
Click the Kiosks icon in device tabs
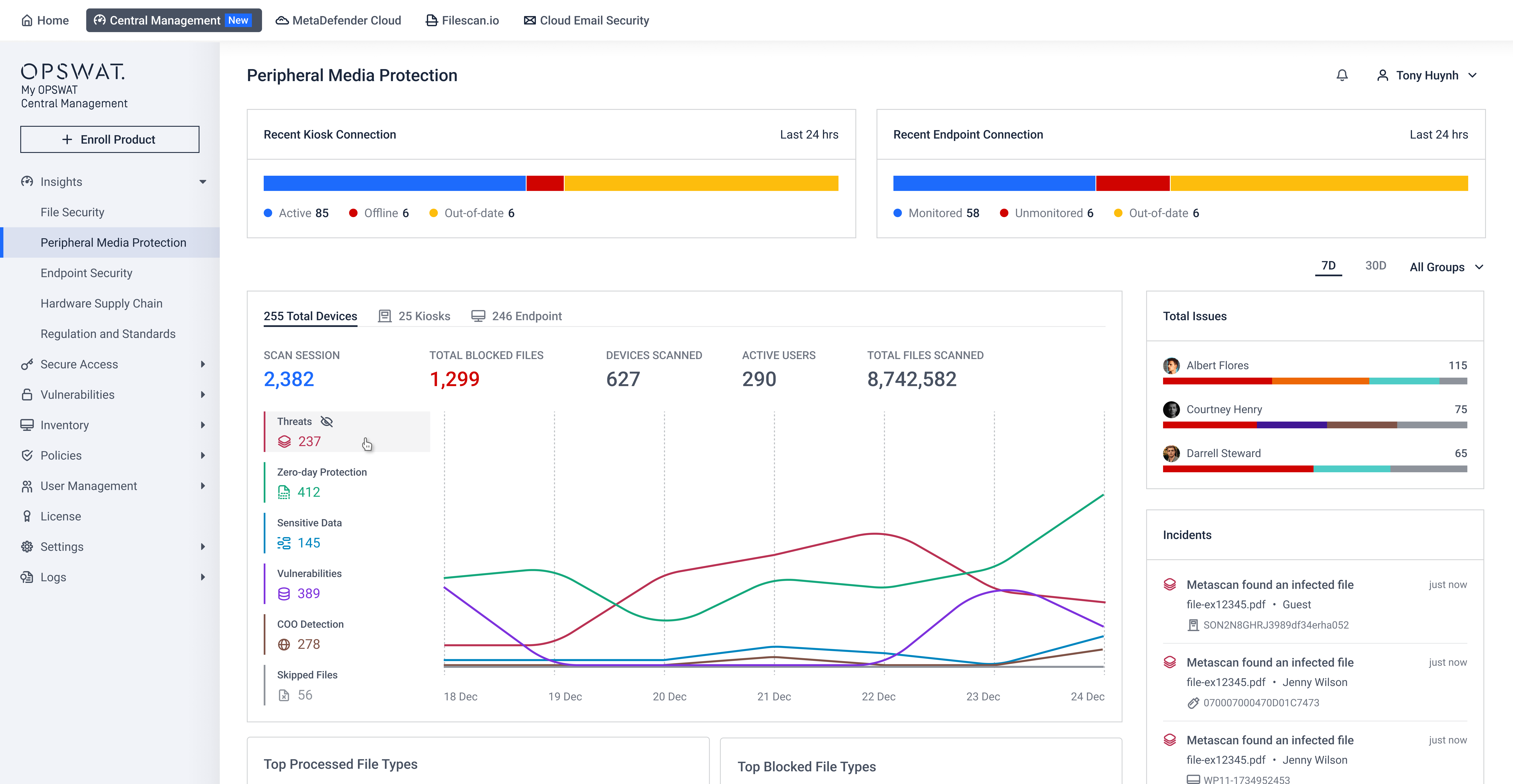tap(385, 316)
